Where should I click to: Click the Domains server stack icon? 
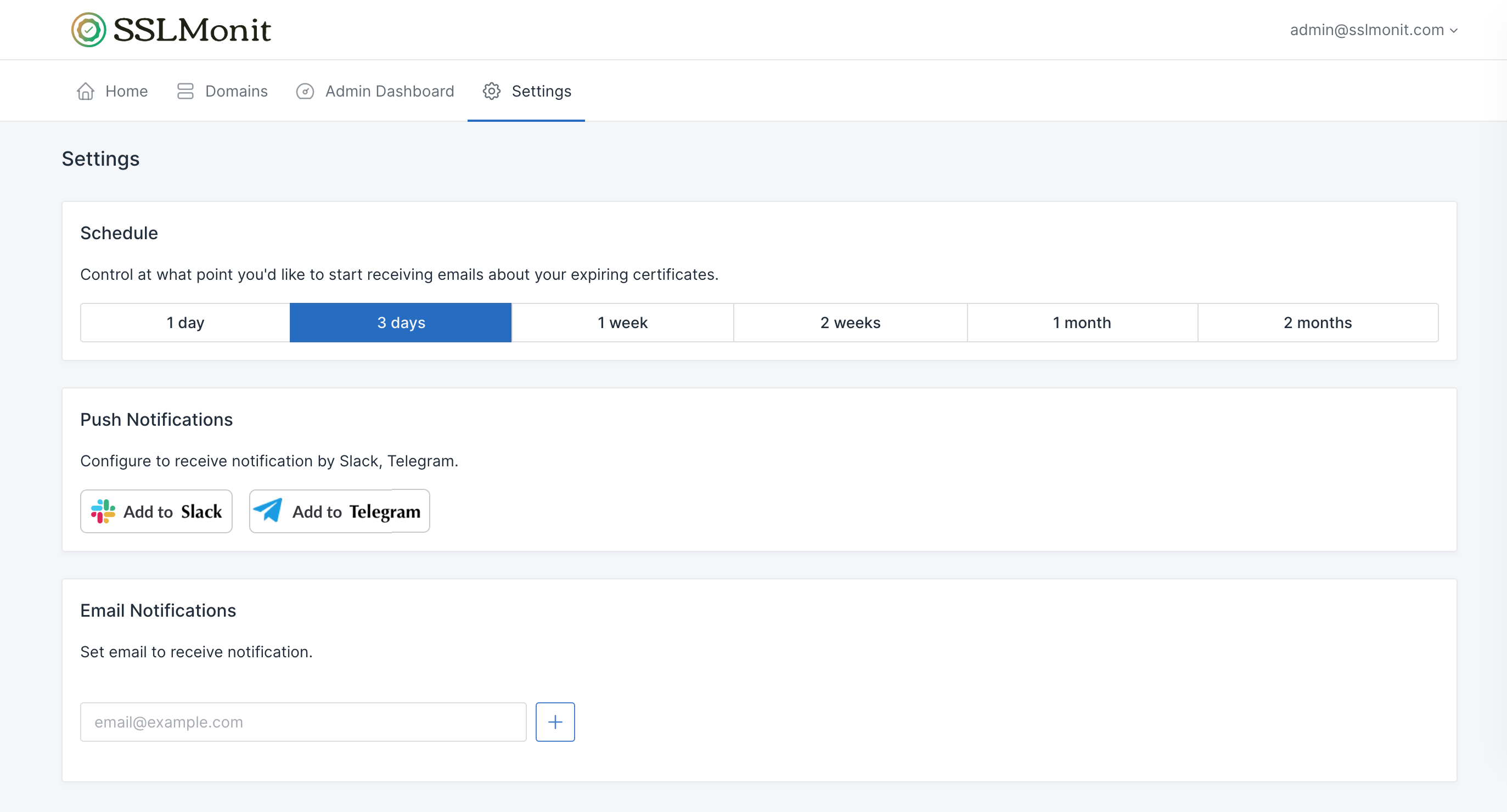pyautogui.click(x=185, y=91)
